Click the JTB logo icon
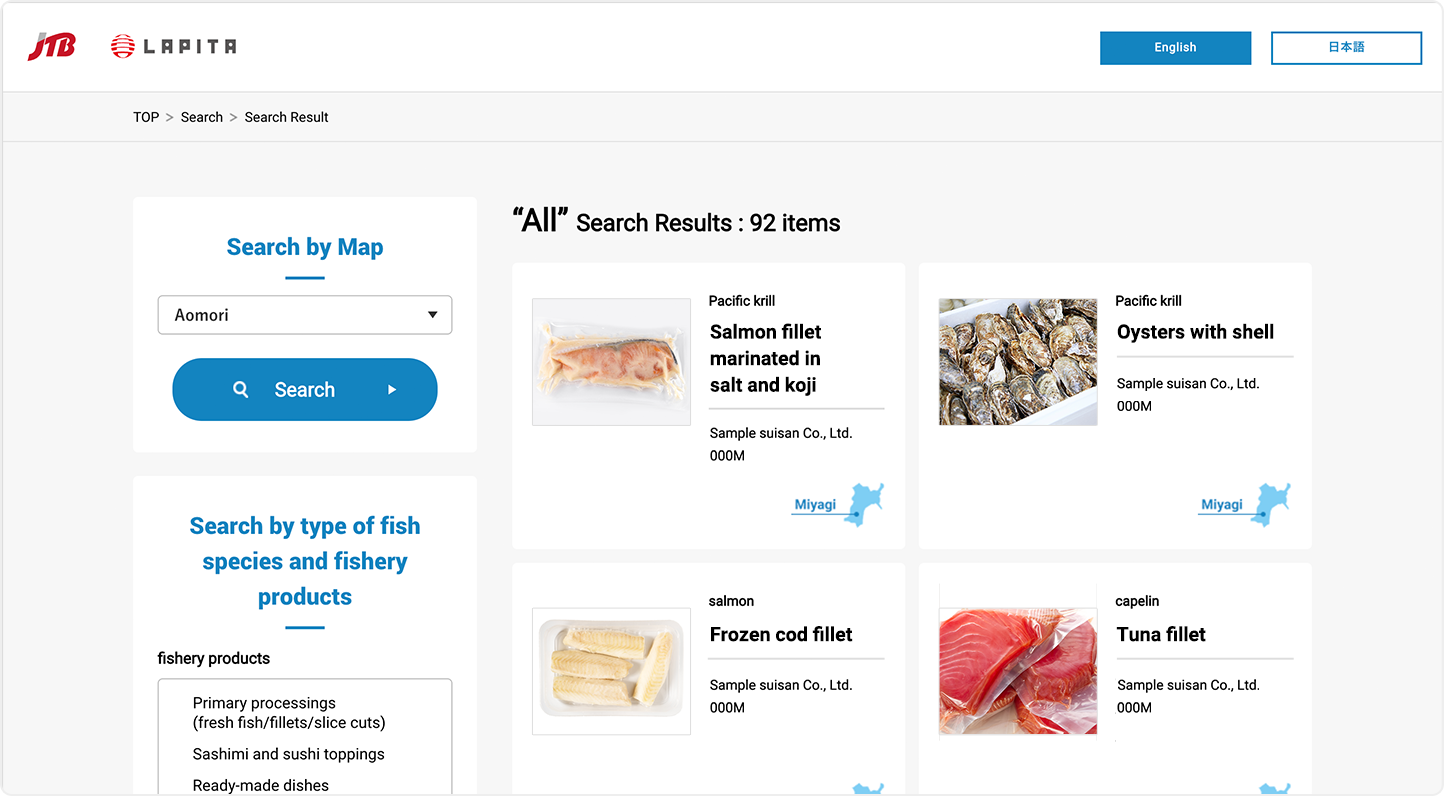The width and height of the screenshot is (1444, 796). point(51,46)
